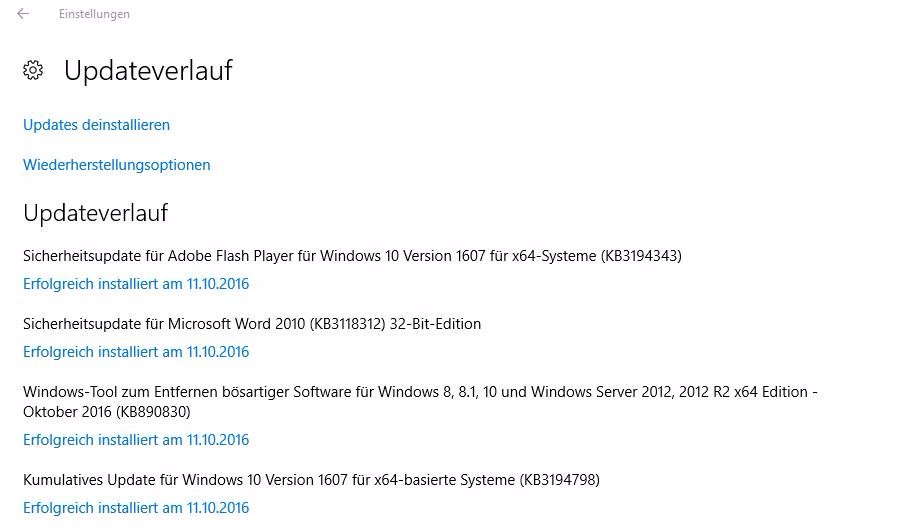911x527 pixels.
Task: Open install status link under Kumulatives Update KB3194798
Action: coord(136,508)
